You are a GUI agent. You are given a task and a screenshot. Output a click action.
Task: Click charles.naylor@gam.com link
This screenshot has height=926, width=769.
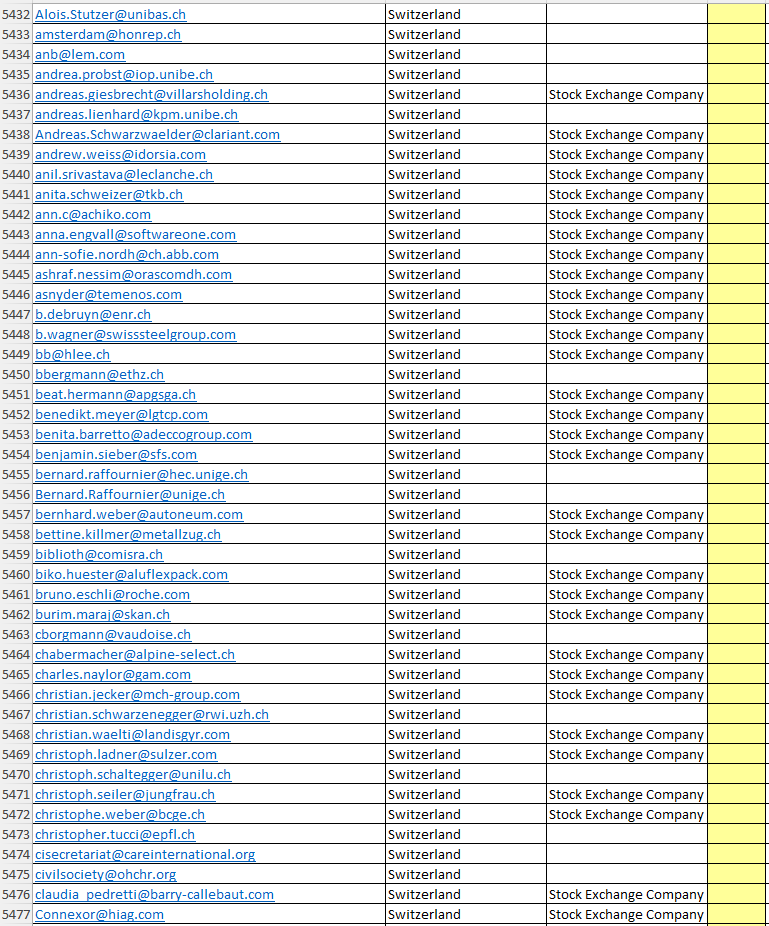(x=113, y=675)
